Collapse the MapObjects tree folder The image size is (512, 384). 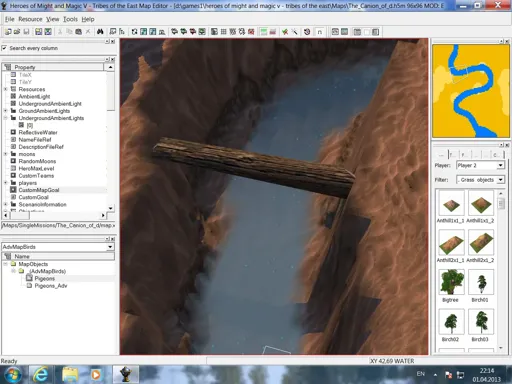[5, 264]
